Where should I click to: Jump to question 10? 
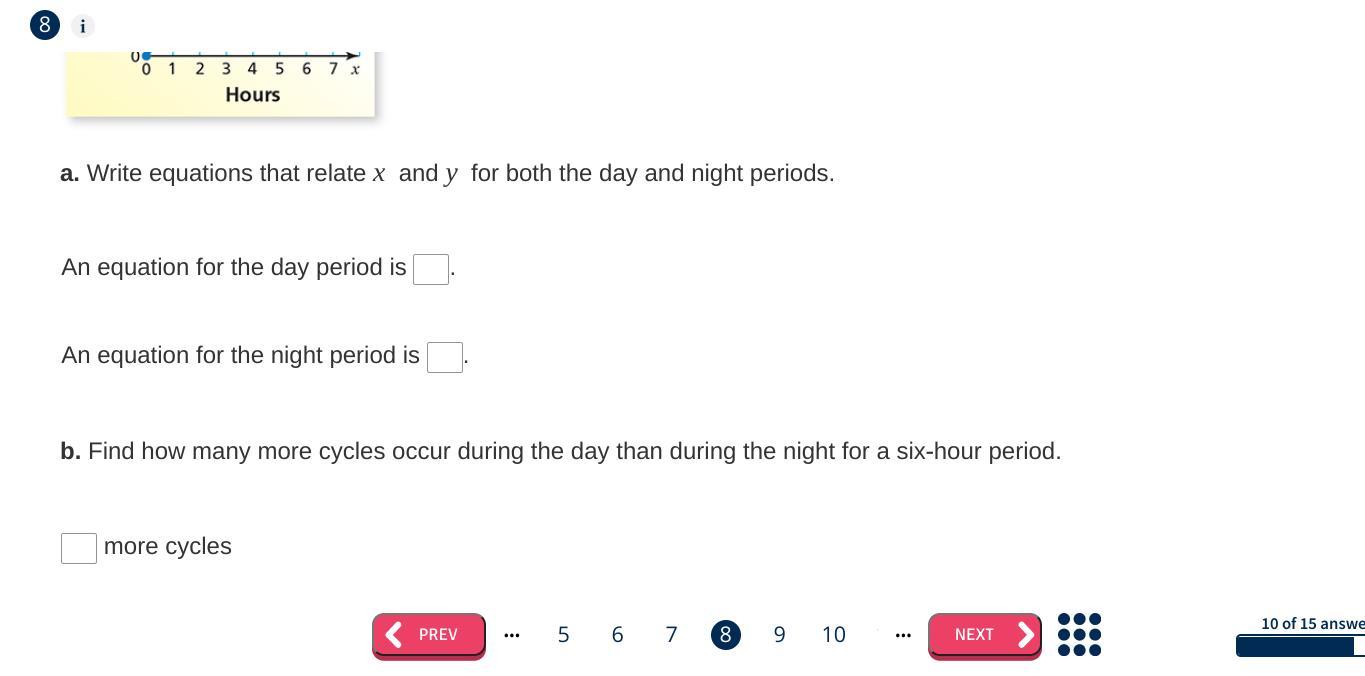pyautogui.click(x=834, y=635)
